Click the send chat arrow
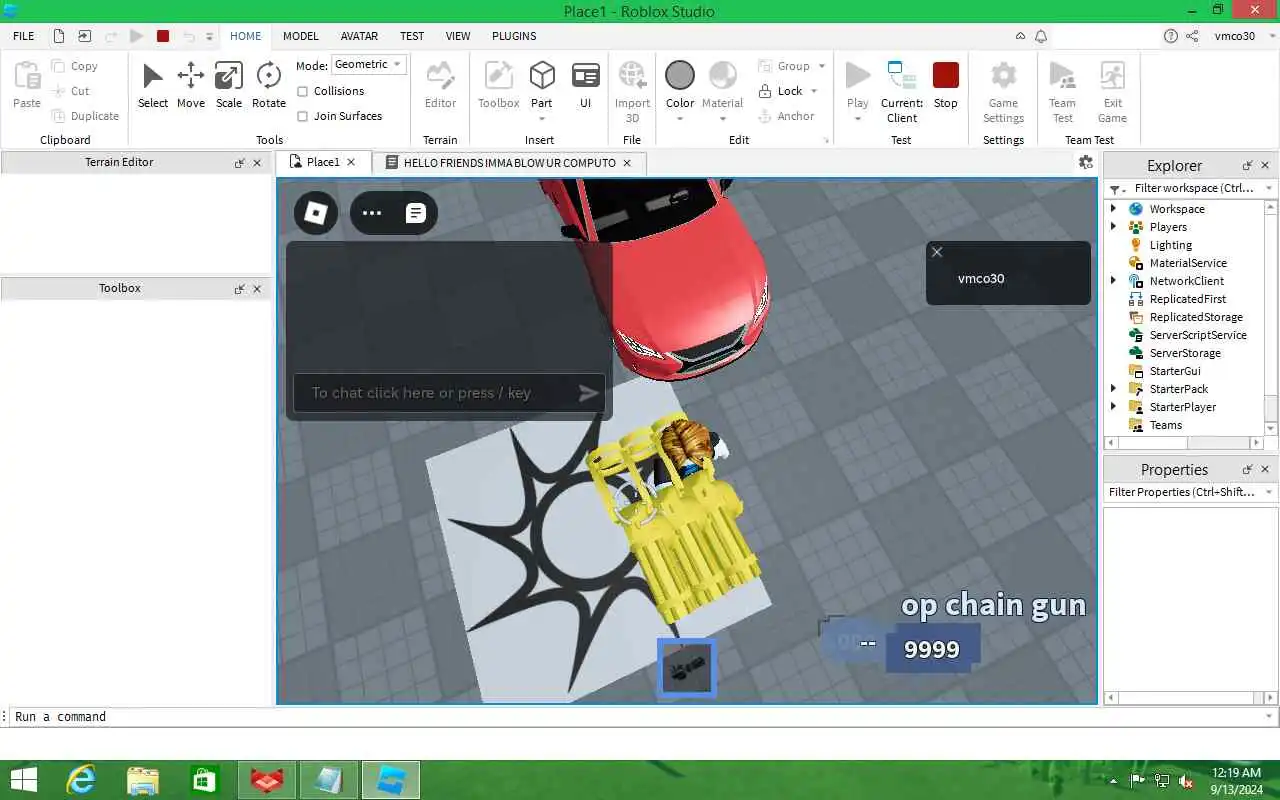The image size is (1280, 800). pyautogui.click(x=588, y=393)
